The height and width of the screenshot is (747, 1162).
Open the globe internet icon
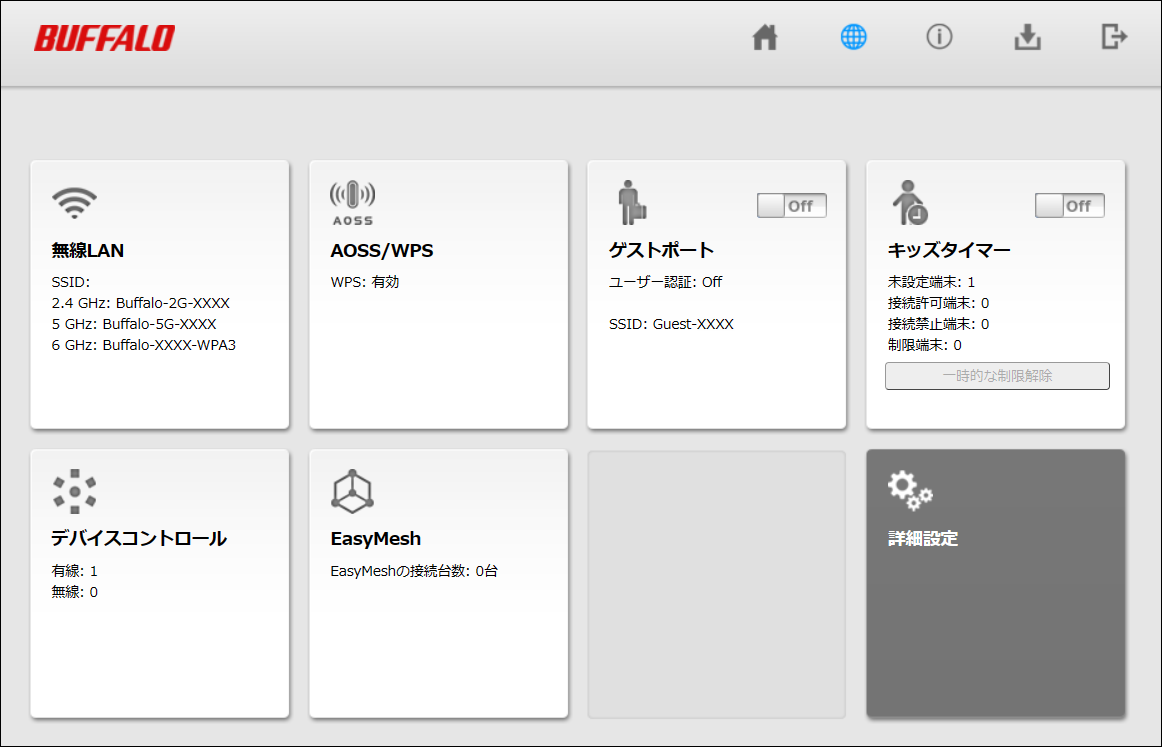coord(853,38)
